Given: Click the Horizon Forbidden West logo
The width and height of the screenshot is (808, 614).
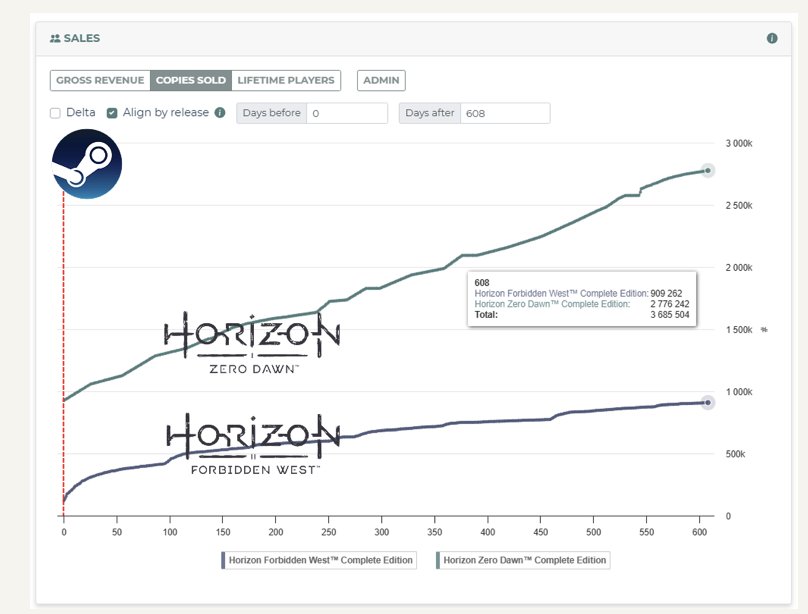Looking at the screenshot, I should [253, 444].
